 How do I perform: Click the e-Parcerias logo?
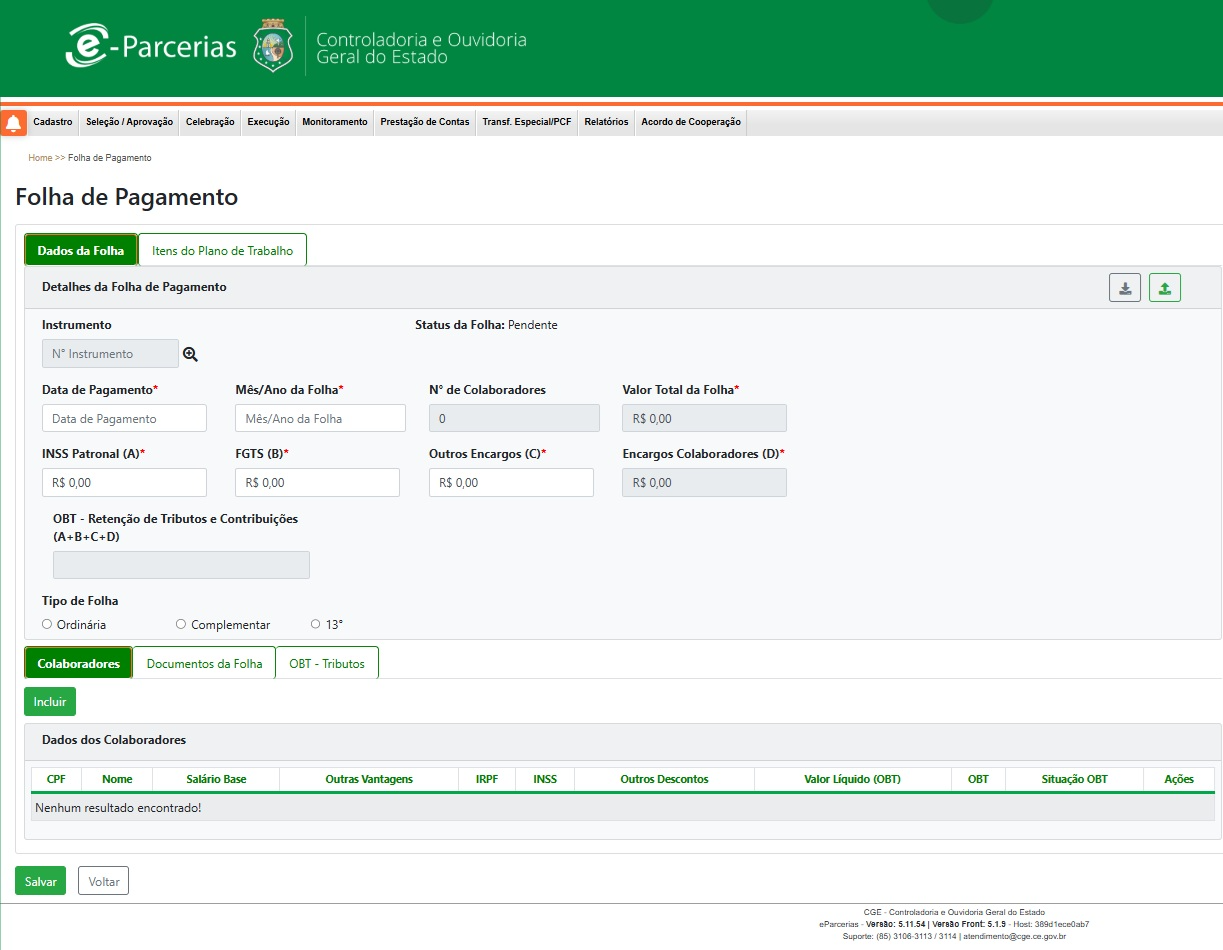[150, 46]
